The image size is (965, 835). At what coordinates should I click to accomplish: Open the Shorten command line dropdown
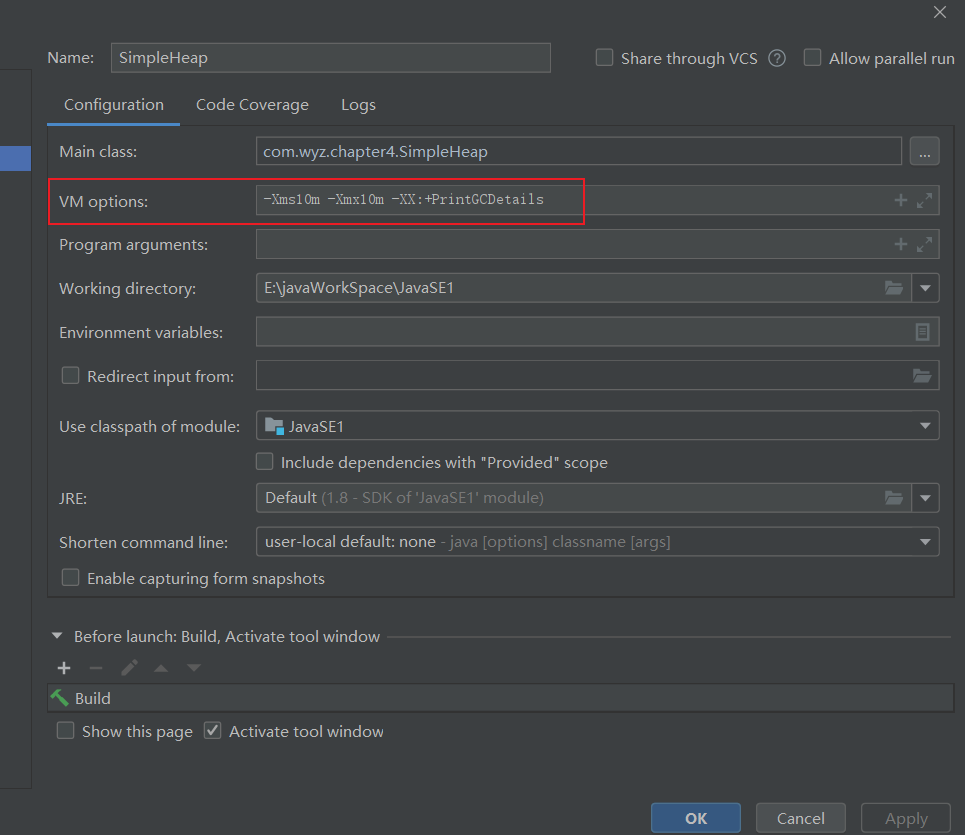pos(924,542)
